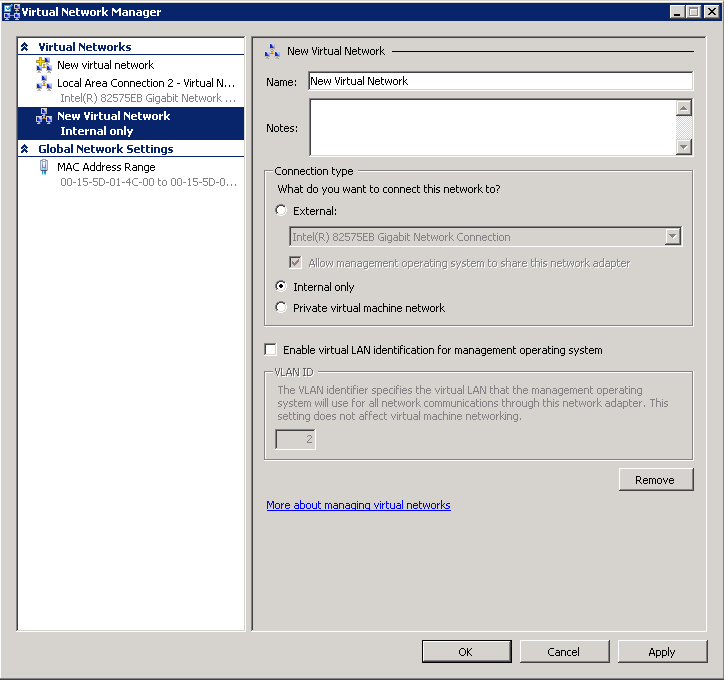Click the Local Area Connection 2 network icon

pos(44,83)
